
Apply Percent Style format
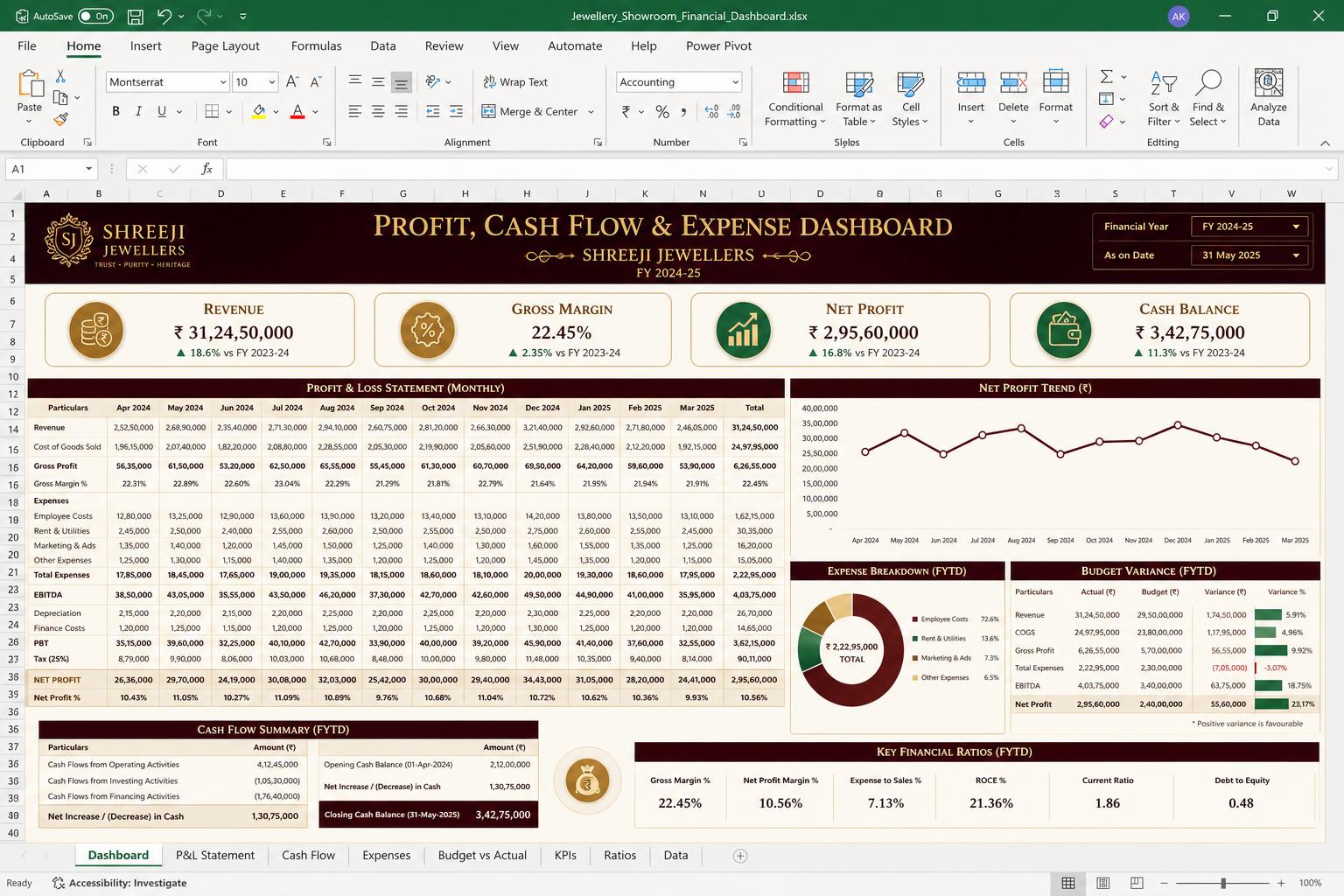click(662, 111)
